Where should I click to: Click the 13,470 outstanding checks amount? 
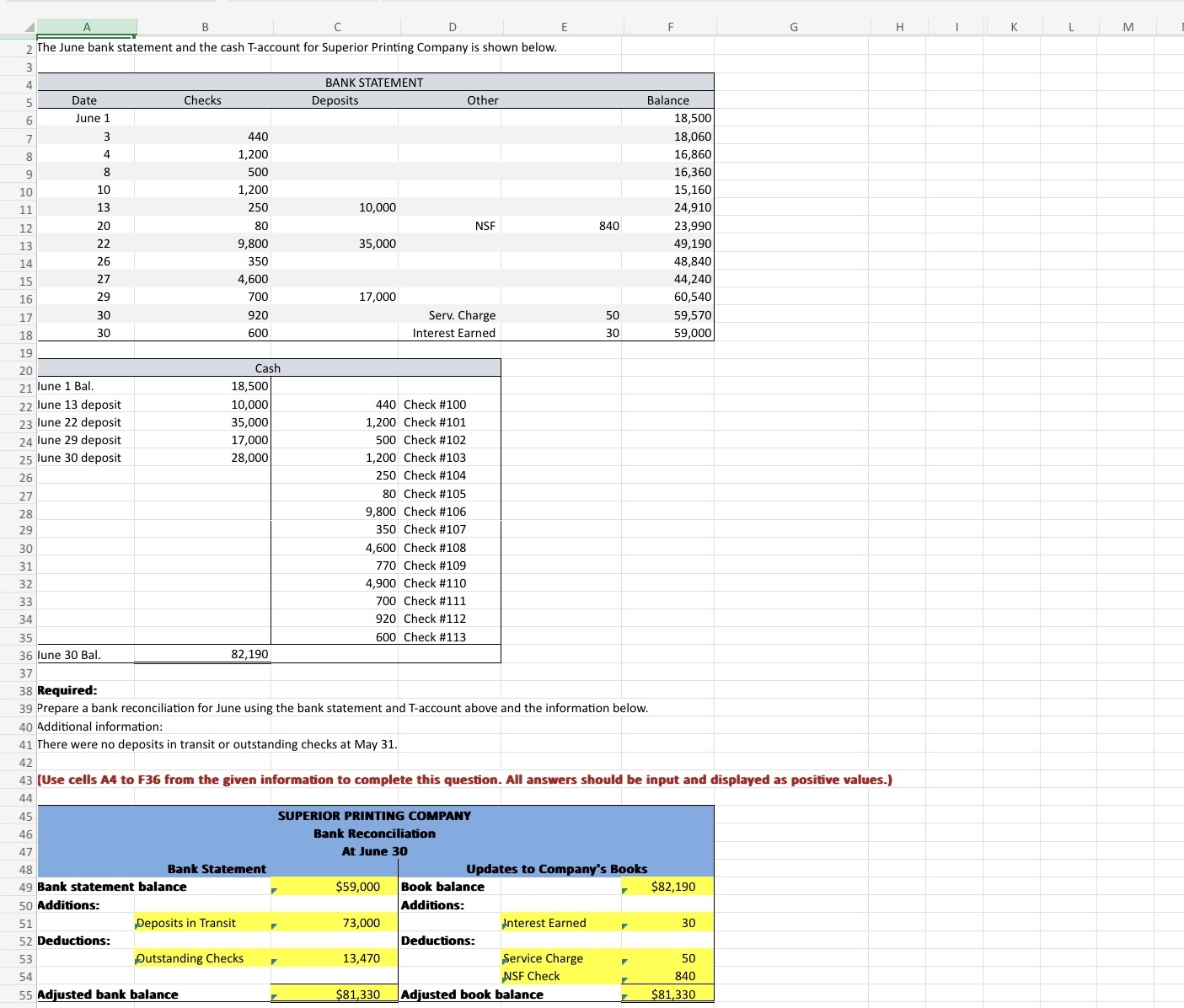336,958
